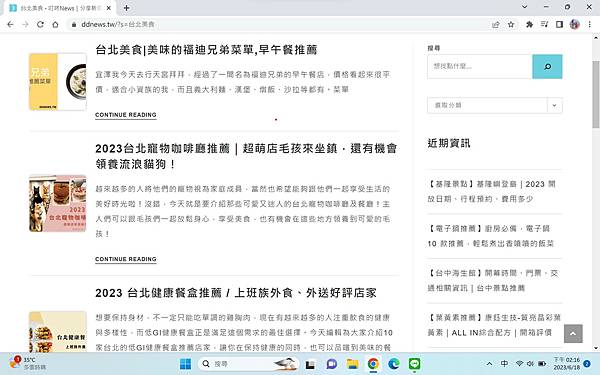This screenshot has width=600, height=375.
Task: Select the 台北美食 ddnews tab
Action: [x=60, y=8]
